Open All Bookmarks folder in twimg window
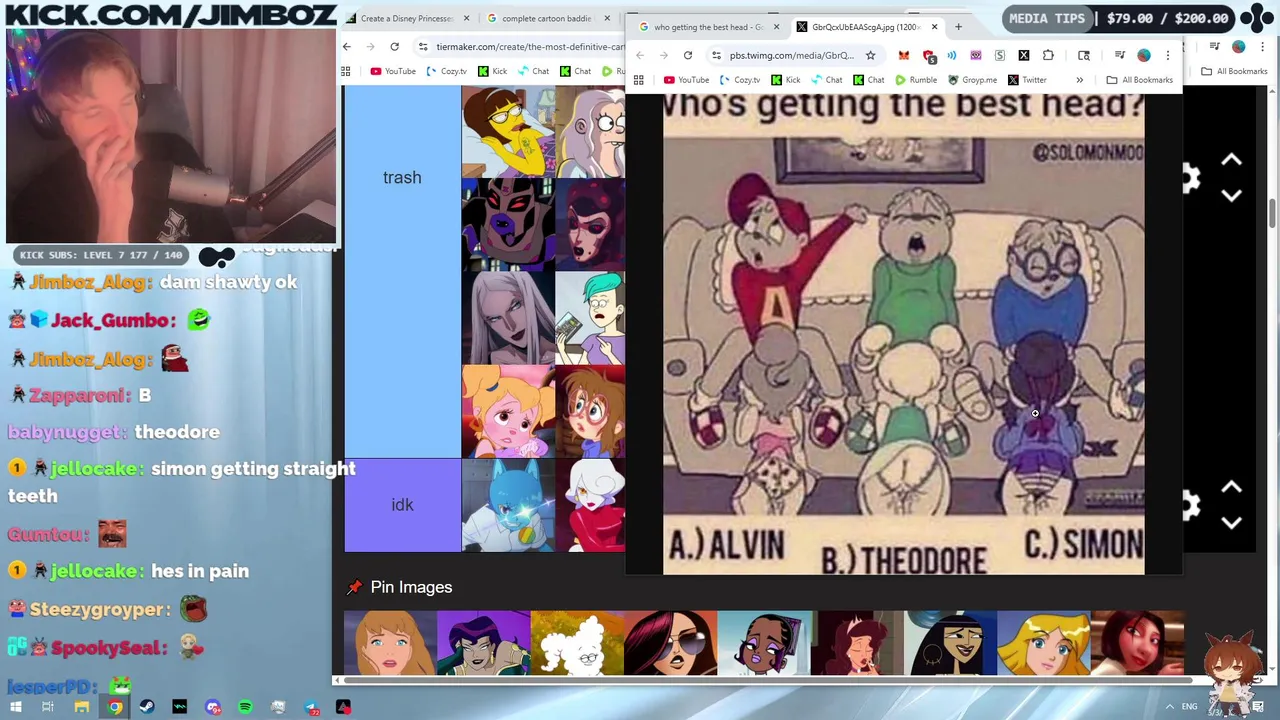 coord(1139,80)
